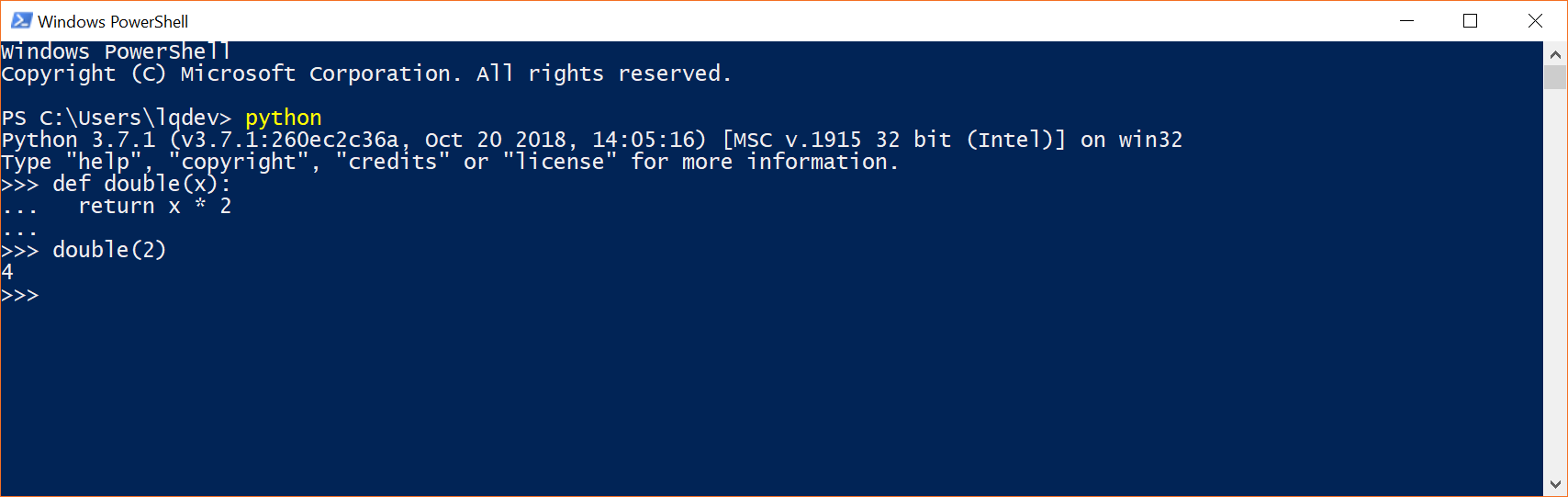The width and height of the screenshot is (1568, 497).
Task: Click the PowerShell icon in title bar
Action: coord(21,21)
